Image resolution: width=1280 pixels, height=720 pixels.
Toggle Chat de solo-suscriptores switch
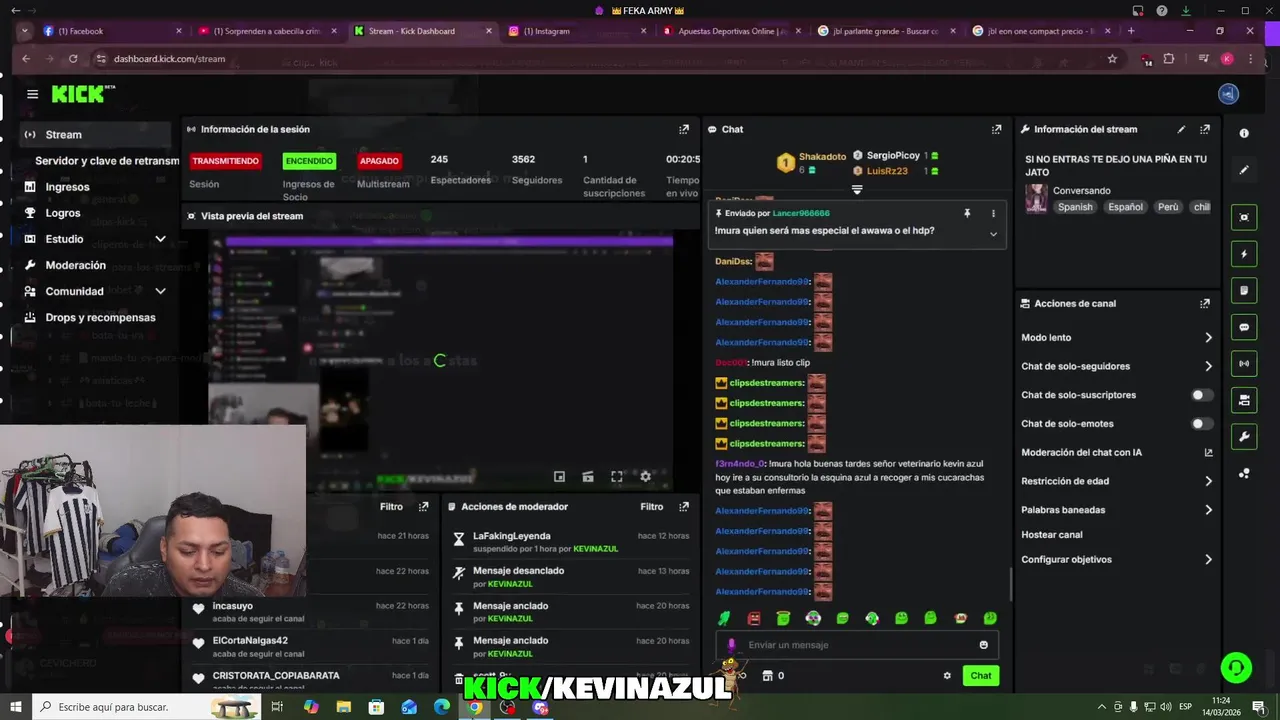click(x=1202, y=395)
